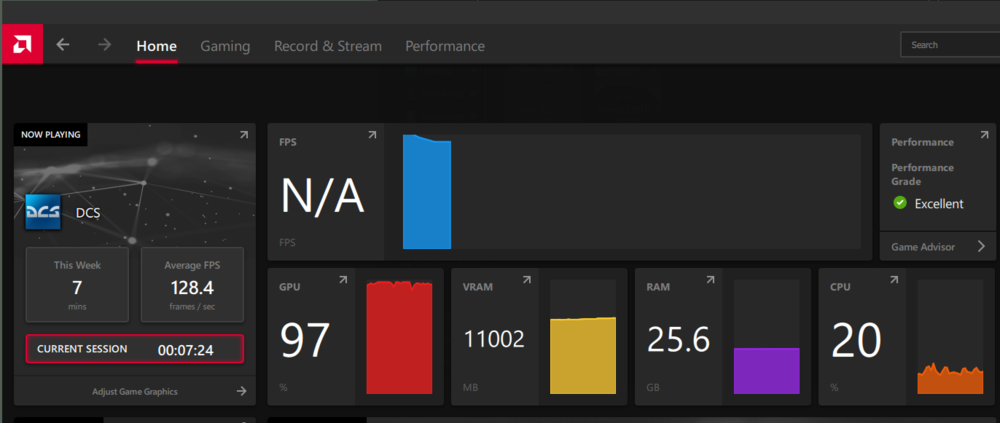The height and width of the screenshot is (423, 1000).
Task: Open the DCS game icon
Action: tap(43, 212)
